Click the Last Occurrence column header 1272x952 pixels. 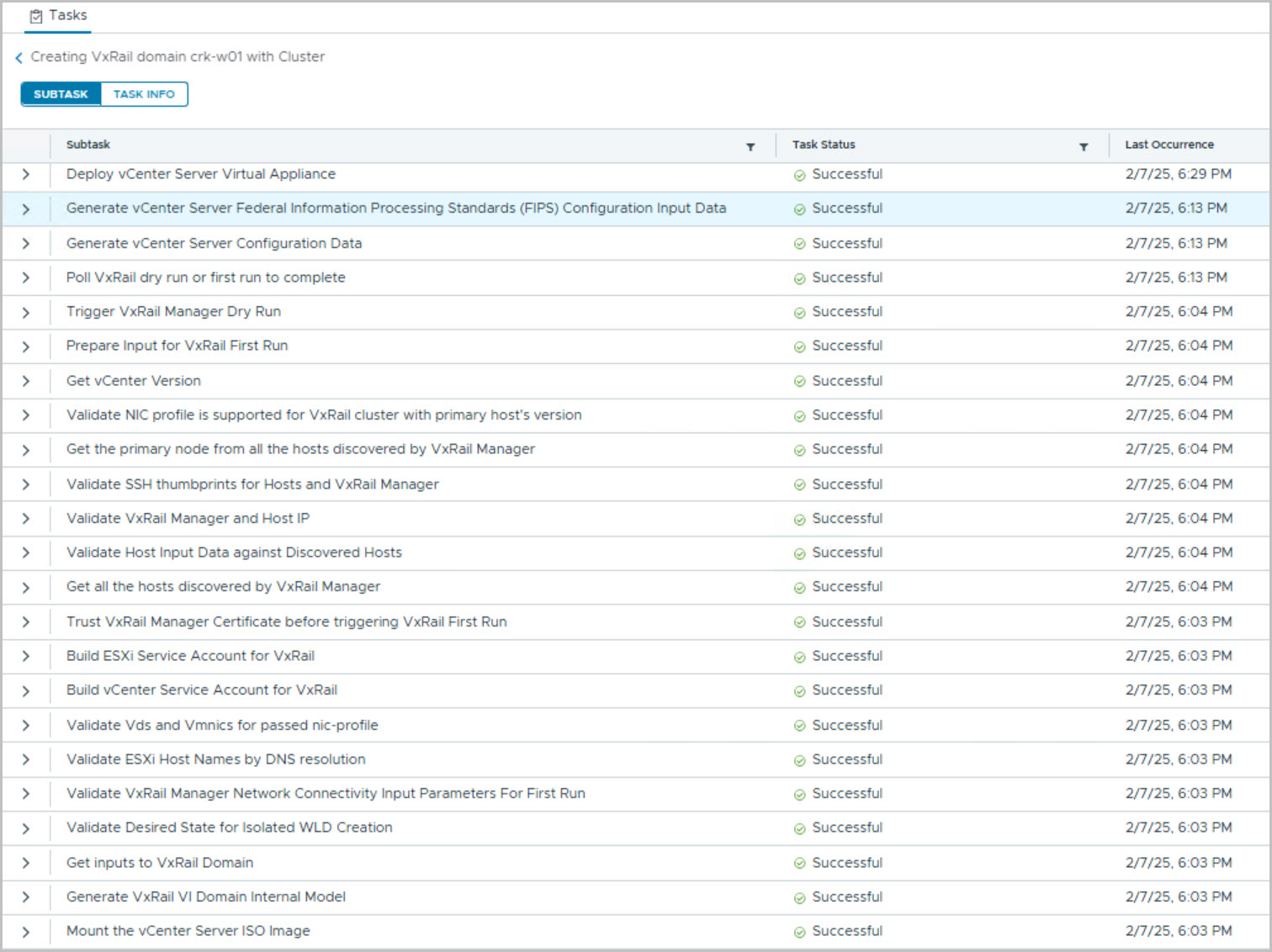coord(1169,145)
